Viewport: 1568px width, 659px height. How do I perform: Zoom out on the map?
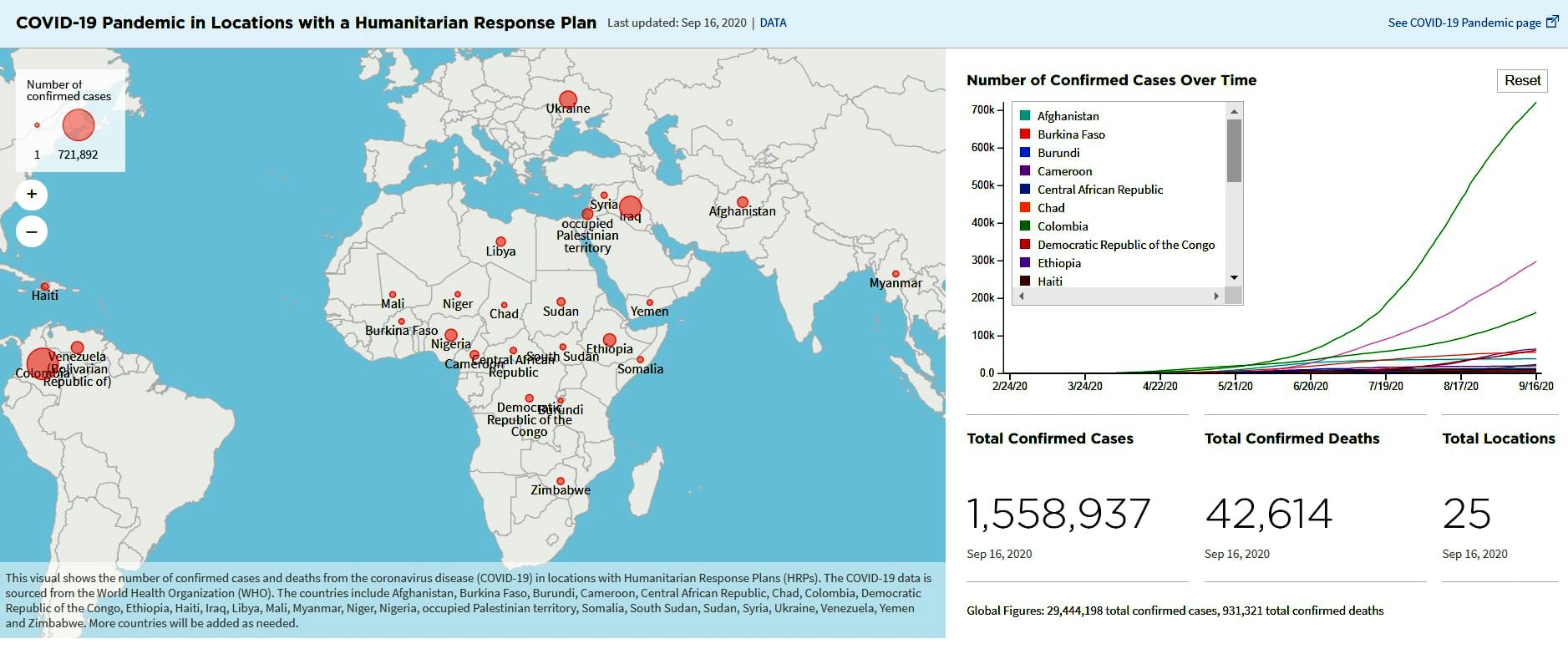click(32, 231)
